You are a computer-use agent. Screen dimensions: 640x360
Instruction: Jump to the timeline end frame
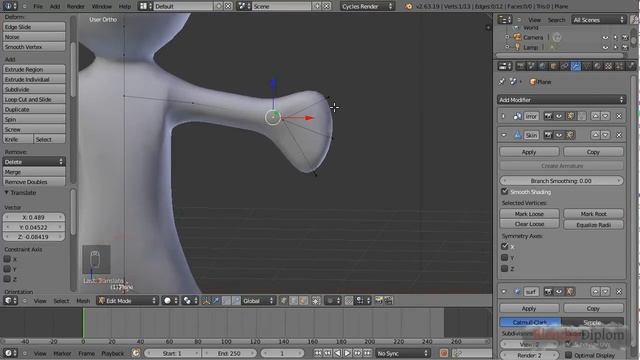tap(367, 353)
